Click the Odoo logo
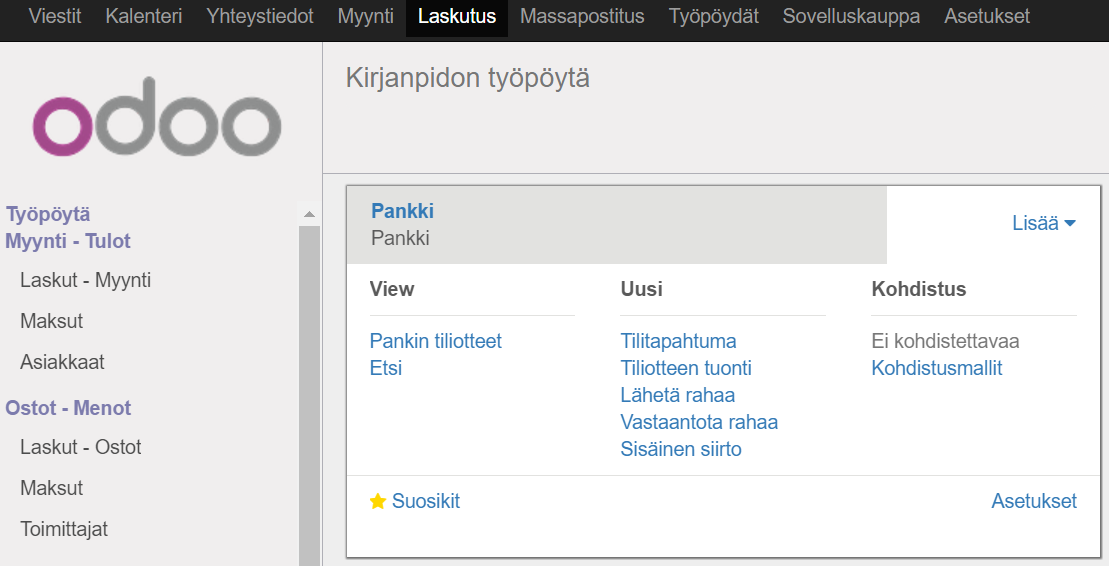1109x566 pixels. tap(157, 117)
